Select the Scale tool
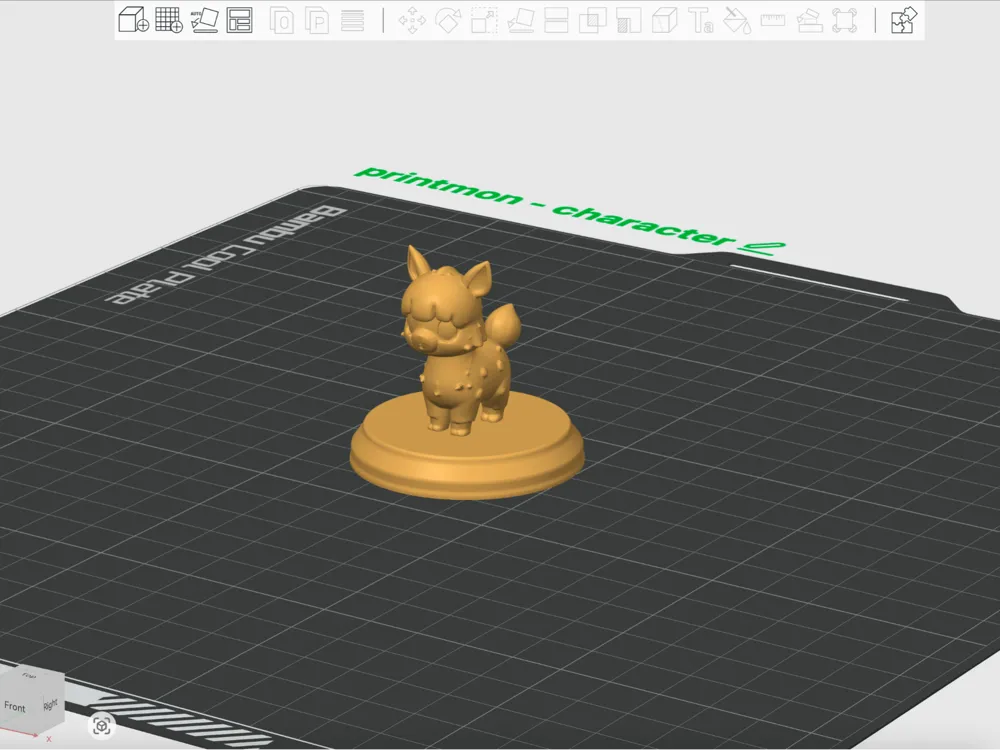 (484, 20)
